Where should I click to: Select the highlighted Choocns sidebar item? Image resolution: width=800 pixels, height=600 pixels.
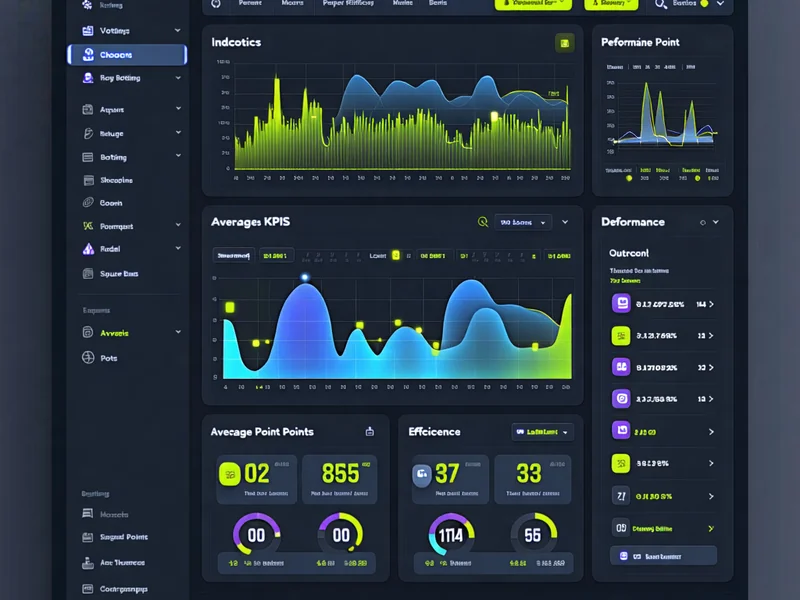pyautogui.click(x=127, y=55)
